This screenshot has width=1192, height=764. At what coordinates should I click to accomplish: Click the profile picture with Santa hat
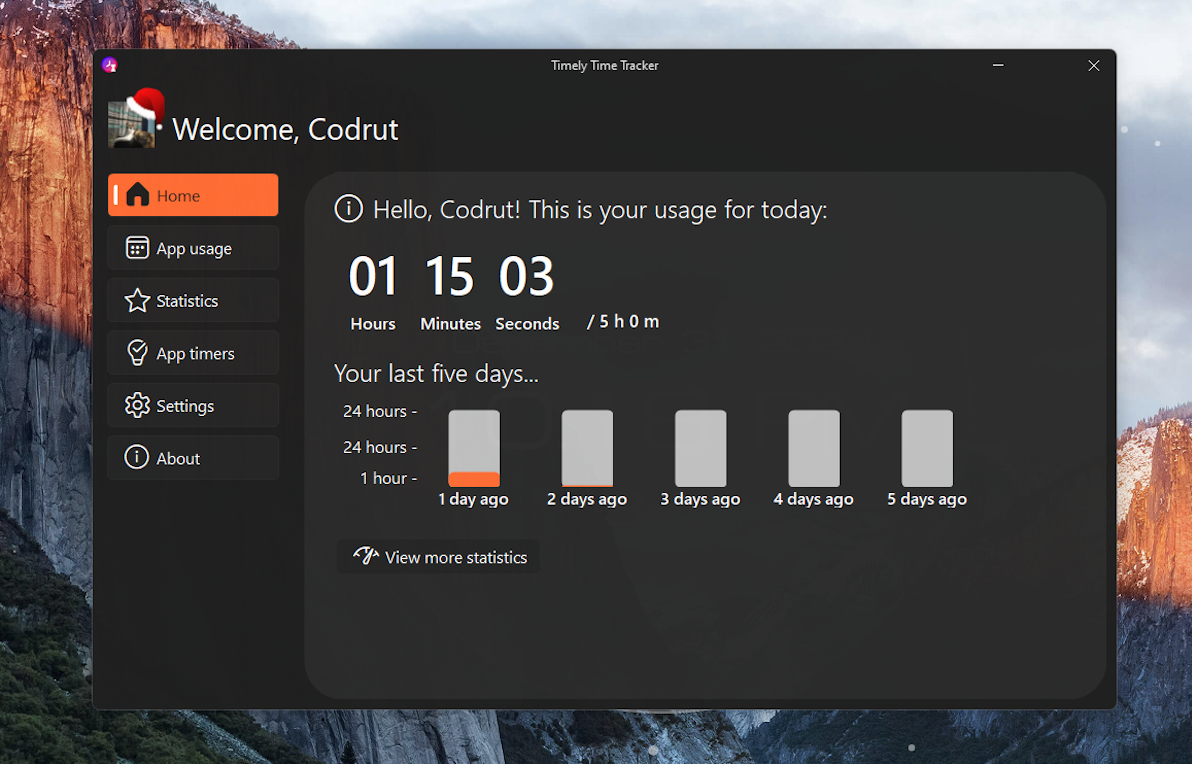coord(136,119)
